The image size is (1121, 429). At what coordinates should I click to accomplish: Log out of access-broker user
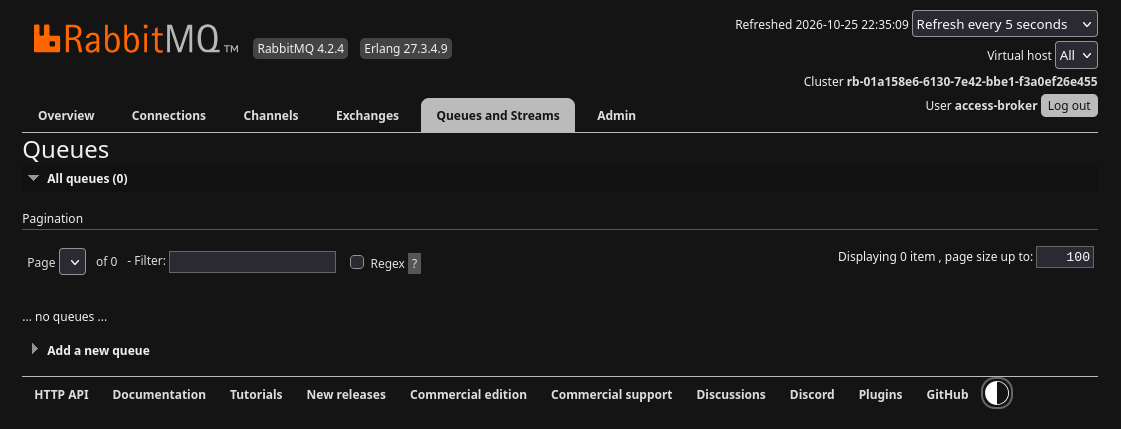click(1069, 106)
